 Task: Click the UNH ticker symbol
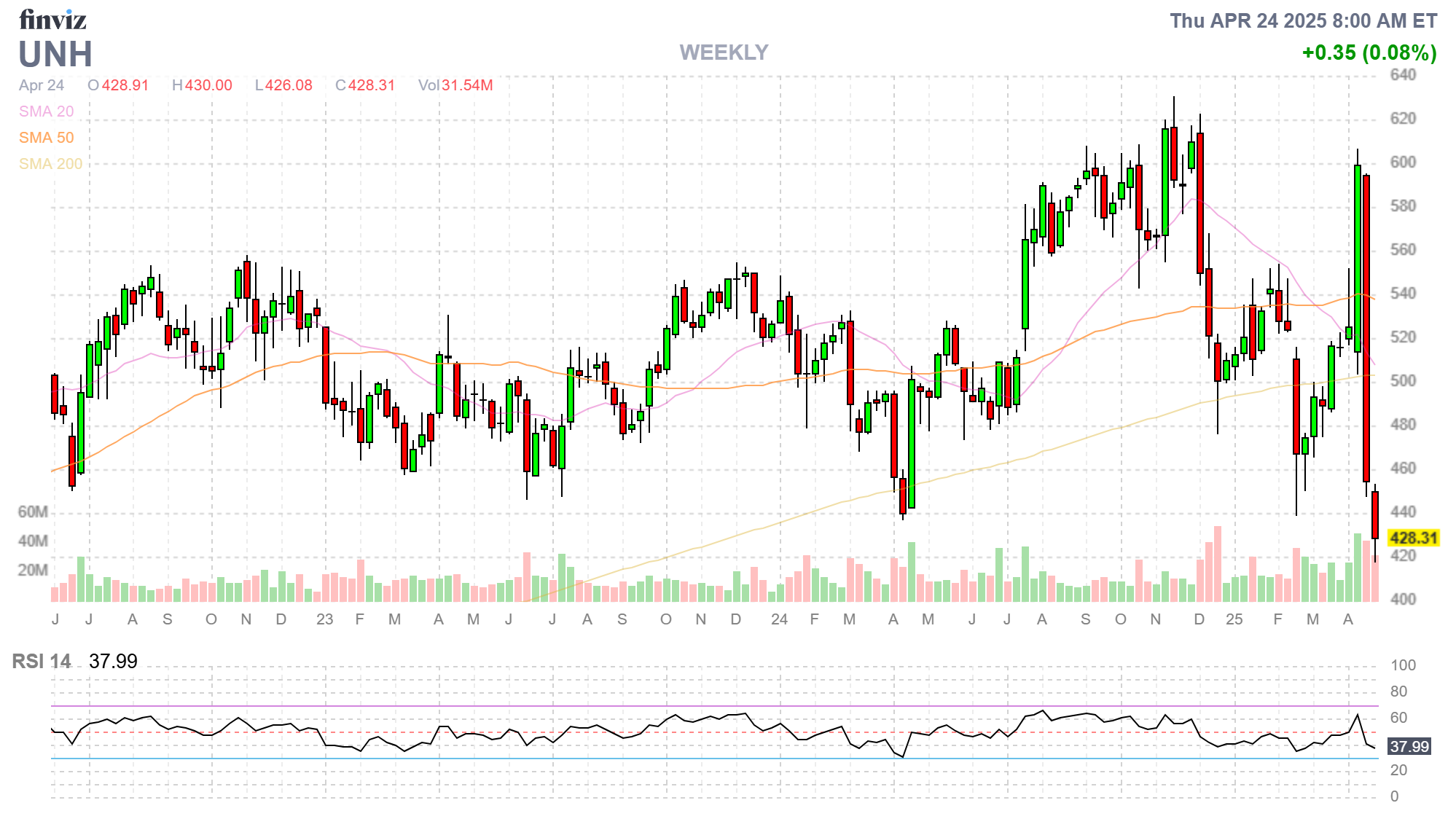(55, 55)
